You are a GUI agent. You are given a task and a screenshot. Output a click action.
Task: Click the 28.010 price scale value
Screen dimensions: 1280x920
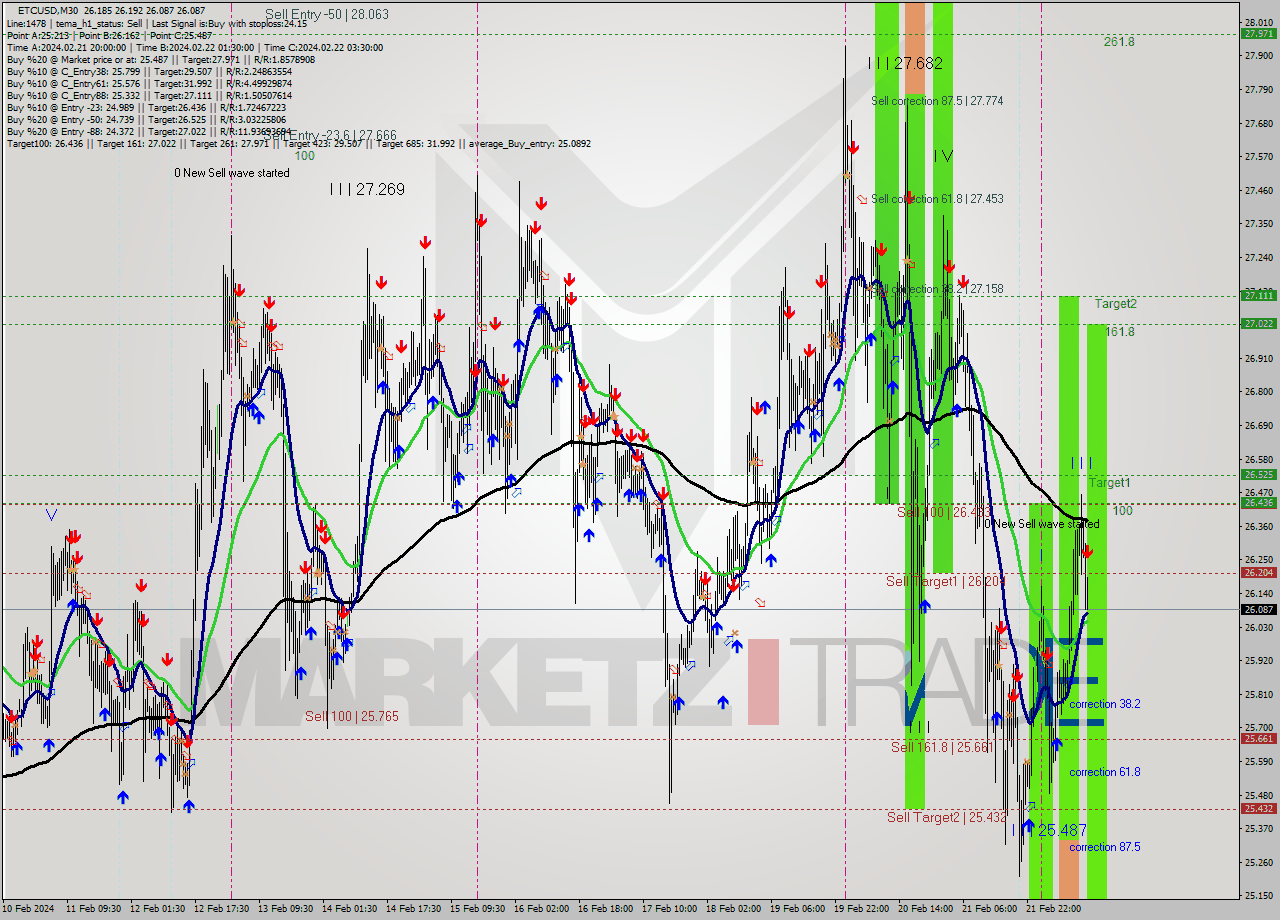point(1258,22)
